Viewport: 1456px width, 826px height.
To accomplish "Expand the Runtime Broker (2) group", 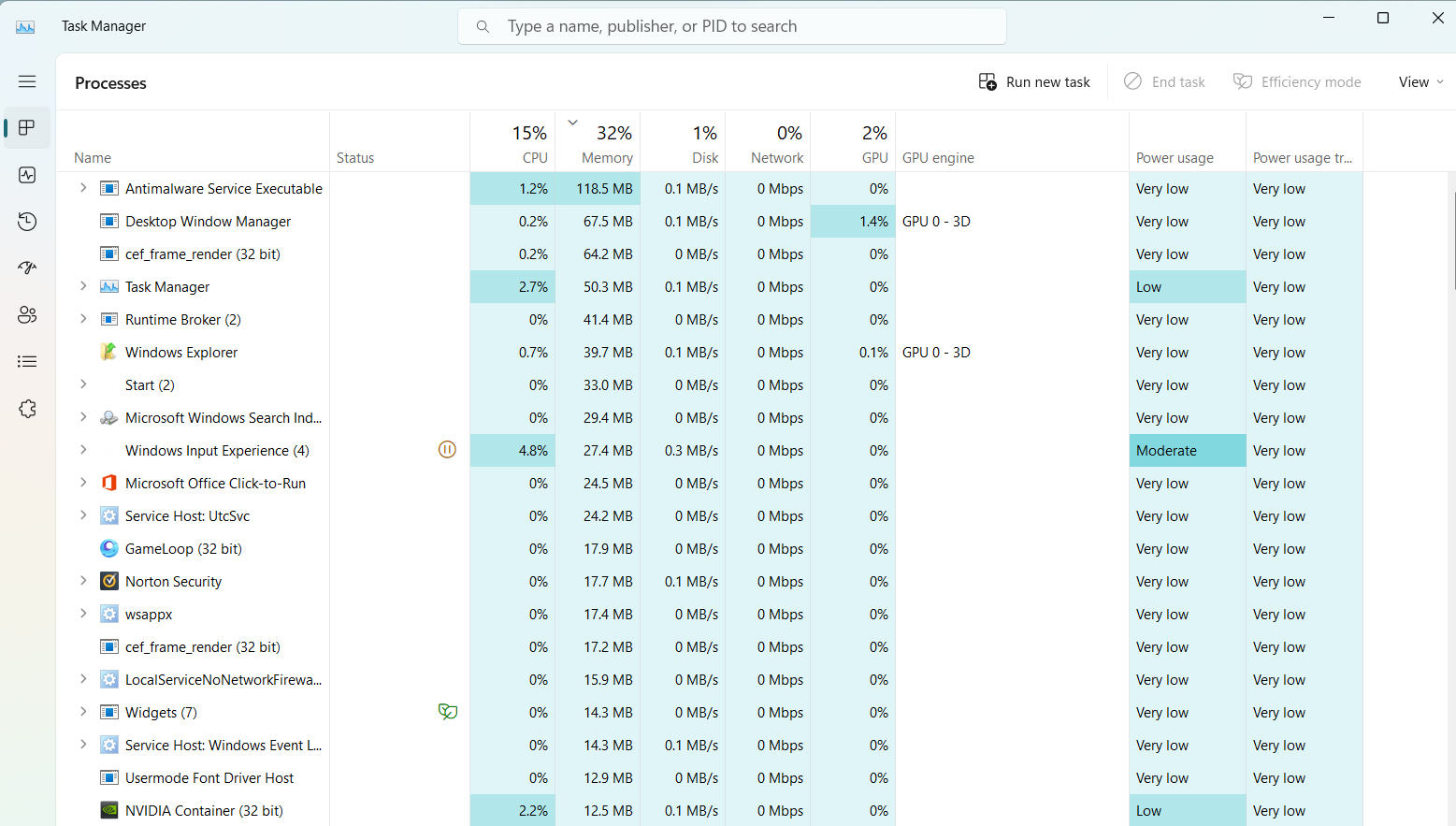I will 83,319.
